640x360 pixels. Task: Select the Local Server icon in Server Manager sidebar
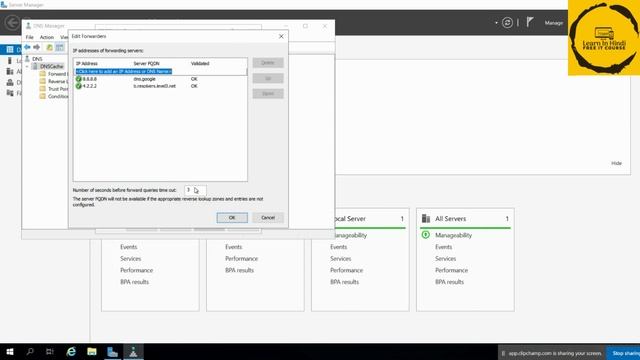click(10, 60)
